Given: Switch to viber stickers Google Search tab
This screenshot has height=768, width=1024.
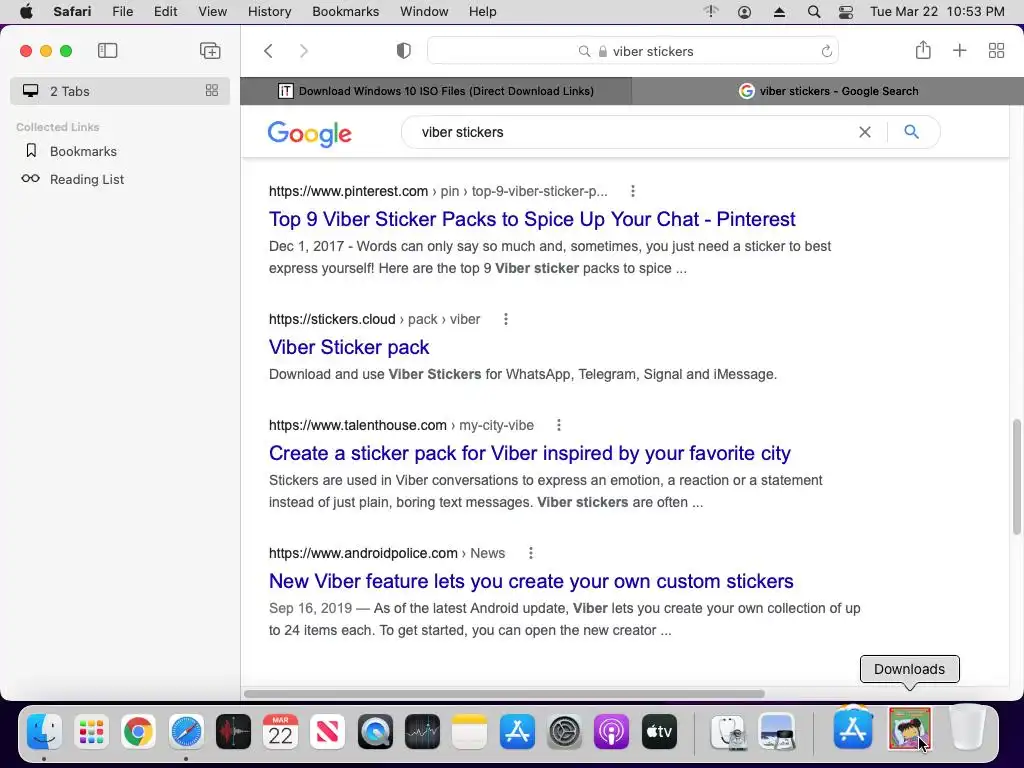Looking at the screenshot, I should pos(828,91).
